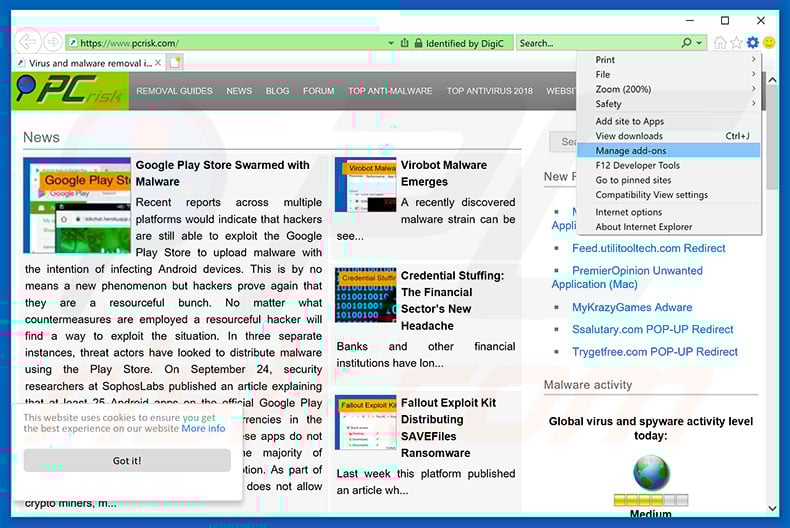Click the globe malware activity icon
The height and width of the screenshot is (528, 790).
point(651,473)
